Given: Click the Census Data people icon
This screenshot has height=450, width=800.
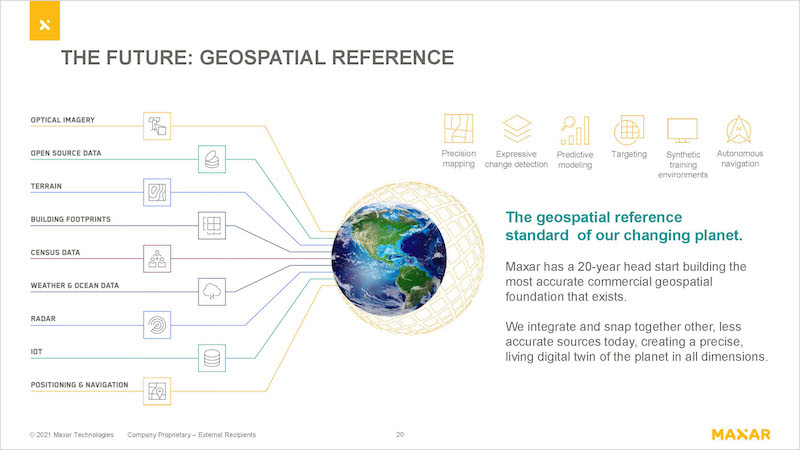Looking at the screenshot, I should click(x=157, y=259).
